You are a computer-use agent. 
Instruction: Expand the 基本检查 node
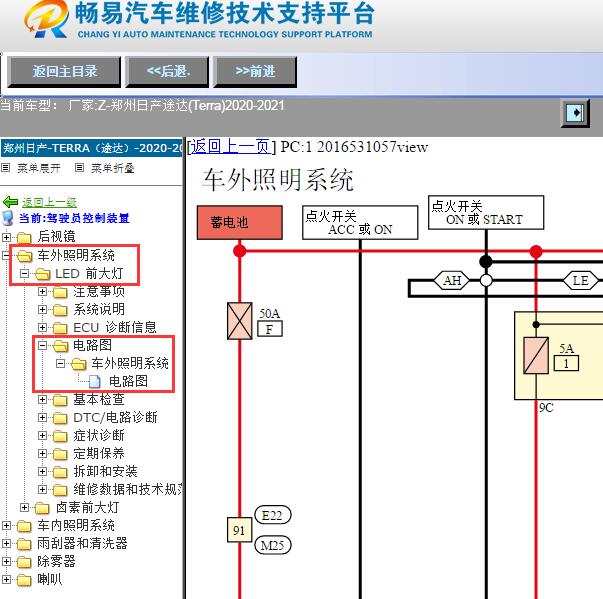tap(42, 399)
